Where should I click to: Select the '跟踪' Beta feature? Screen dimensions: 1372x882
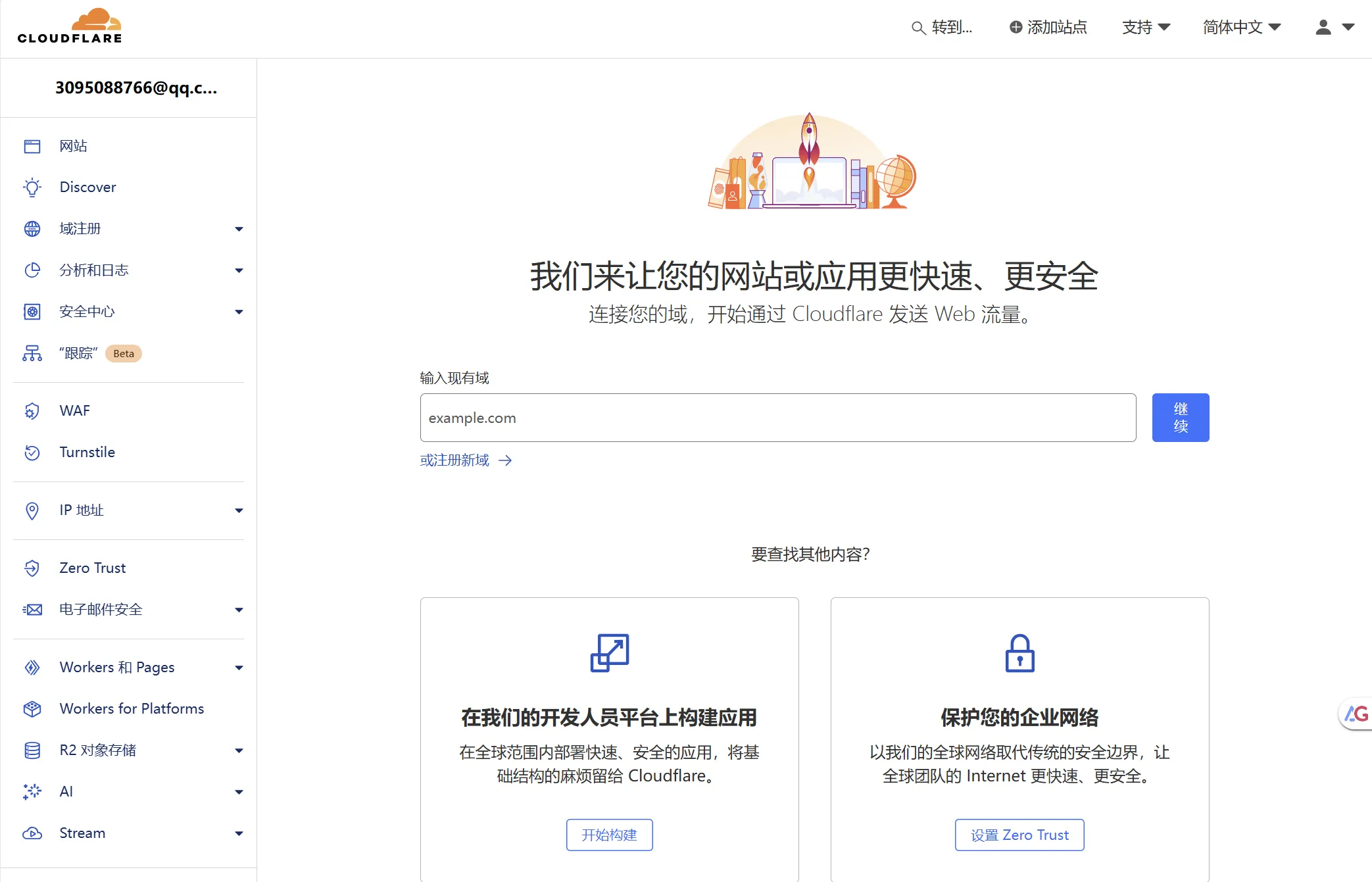(x=79, y=353)
